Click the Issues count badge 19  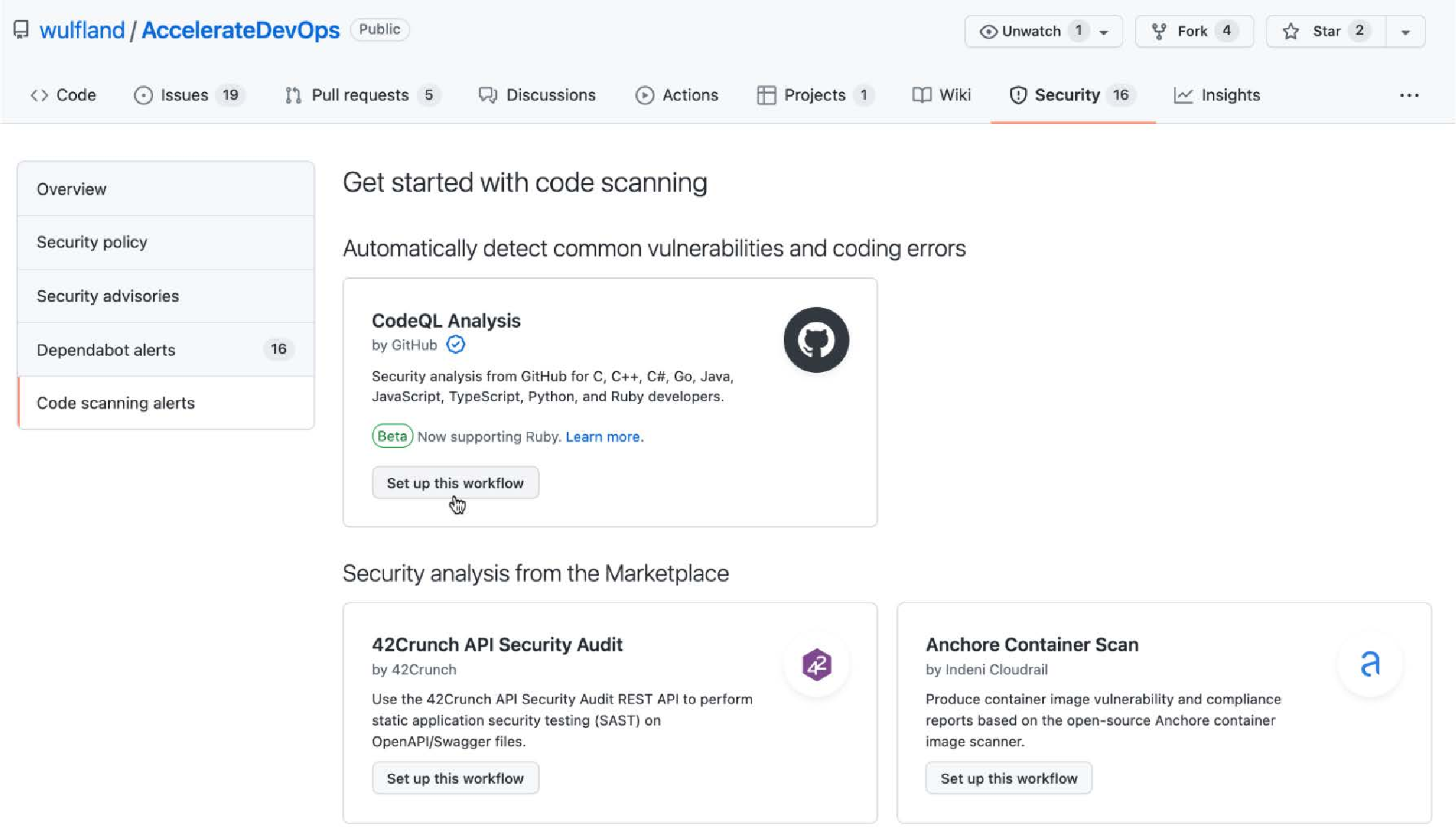coord(230,95)
